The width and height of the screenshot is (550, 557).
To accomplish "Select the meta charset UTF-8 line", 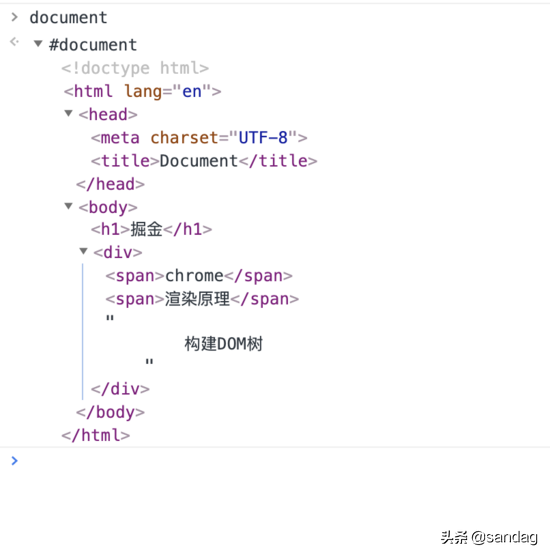I will pos(199,138).
